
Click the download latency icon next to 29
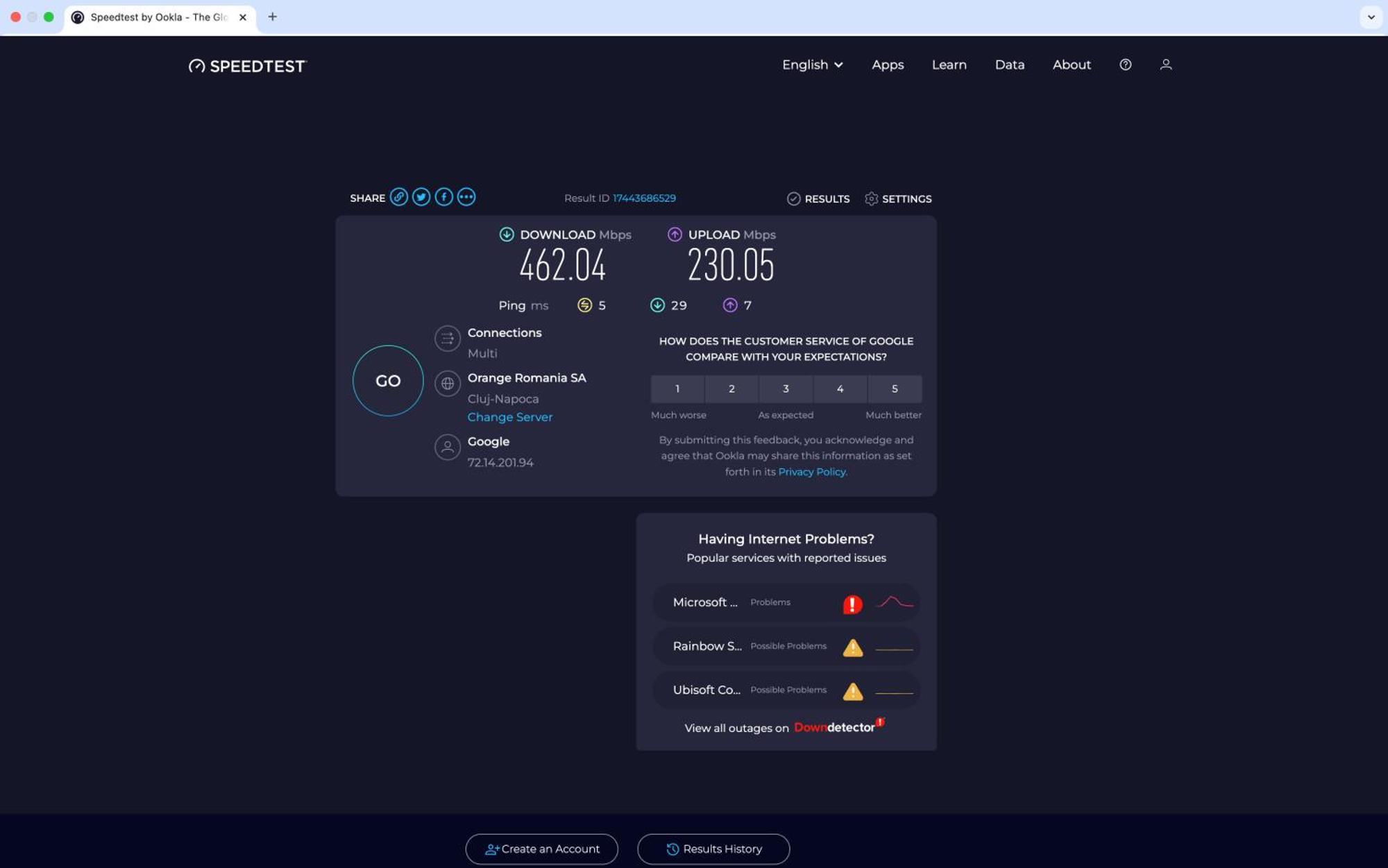(x=657, y=305)
